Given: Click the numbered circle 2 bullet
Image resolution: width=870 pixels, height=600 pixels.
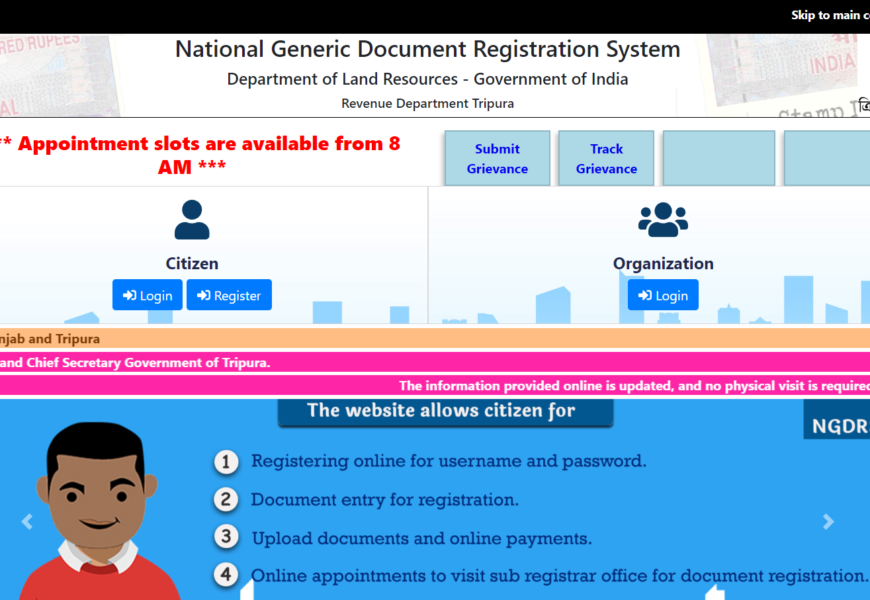Looking at the screenshot, I should point(227,499).
